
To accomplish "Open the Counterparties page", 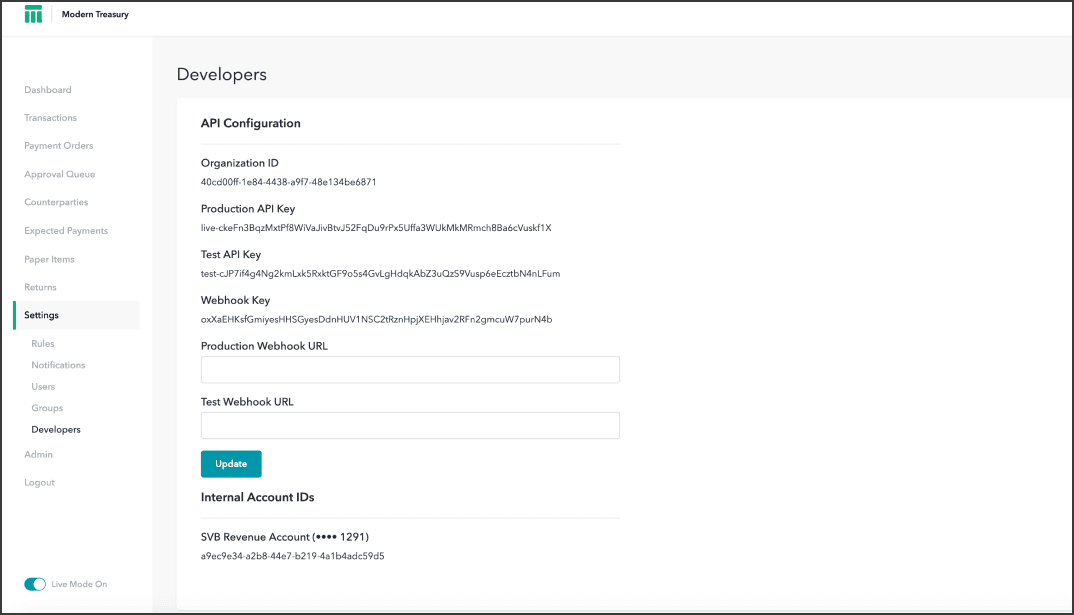I will 56,202.
